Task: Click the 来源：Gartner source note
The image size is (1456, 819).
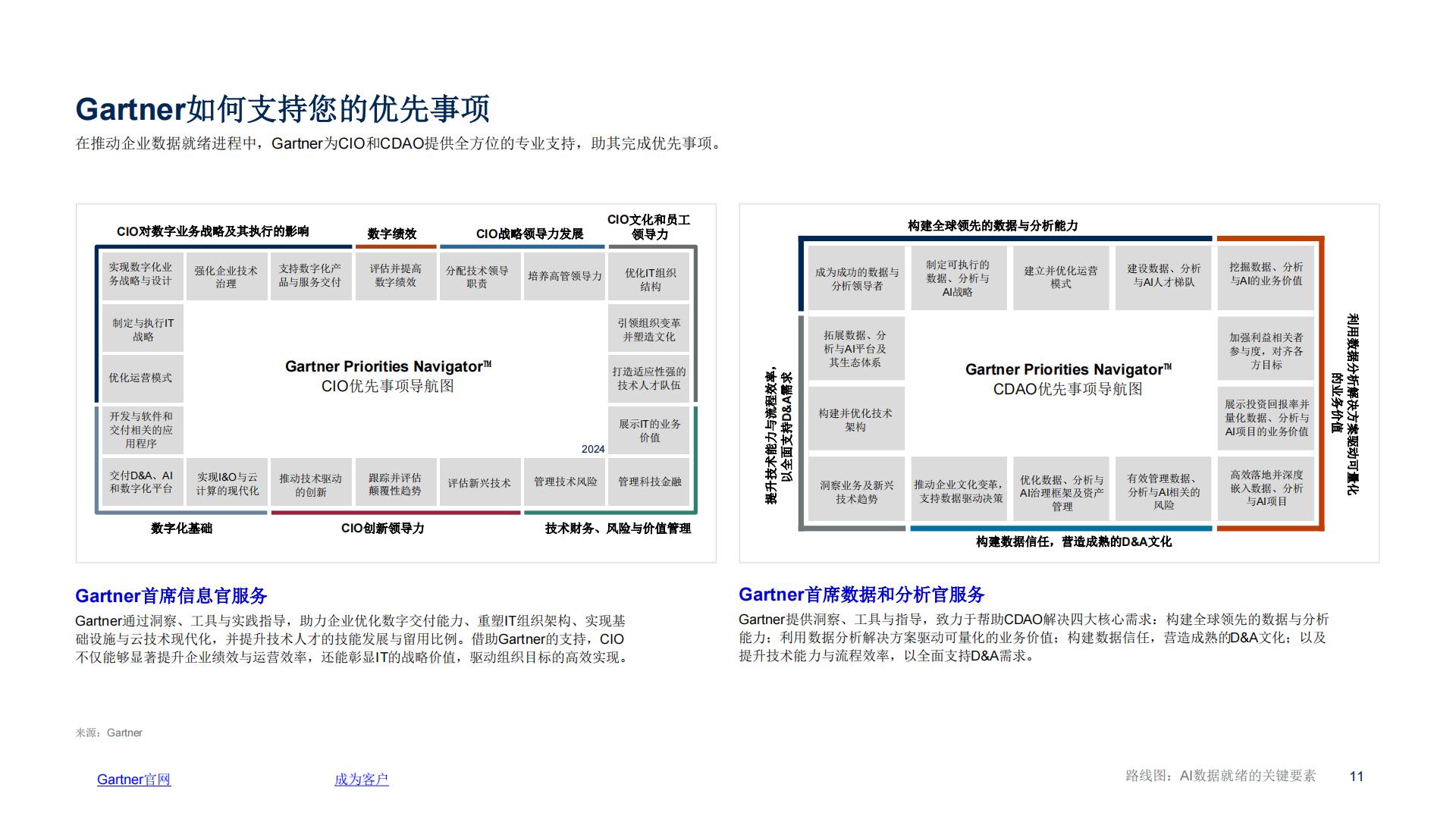Action: click(109, 733)
